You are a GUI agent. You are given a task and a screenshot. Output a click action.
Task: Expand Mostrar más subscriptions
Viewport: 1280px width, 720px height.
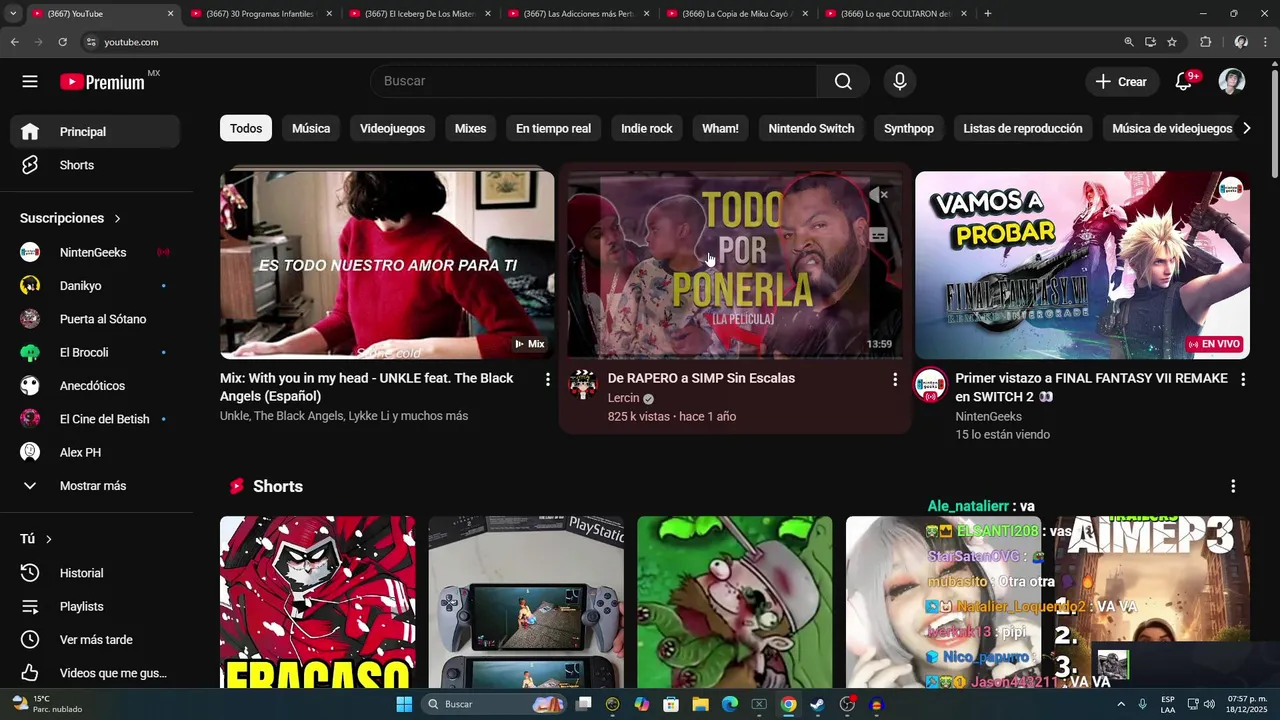tap(95, 486)
